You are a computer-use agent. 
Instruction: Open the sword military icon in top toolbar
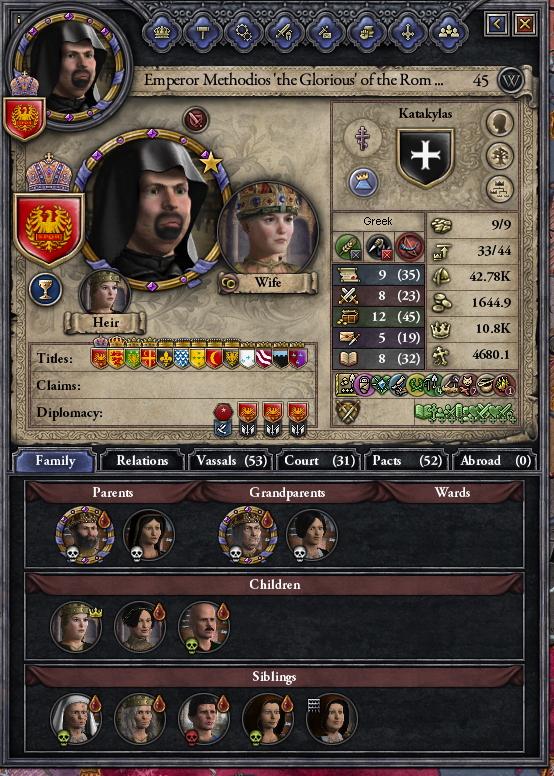[285, 33]
